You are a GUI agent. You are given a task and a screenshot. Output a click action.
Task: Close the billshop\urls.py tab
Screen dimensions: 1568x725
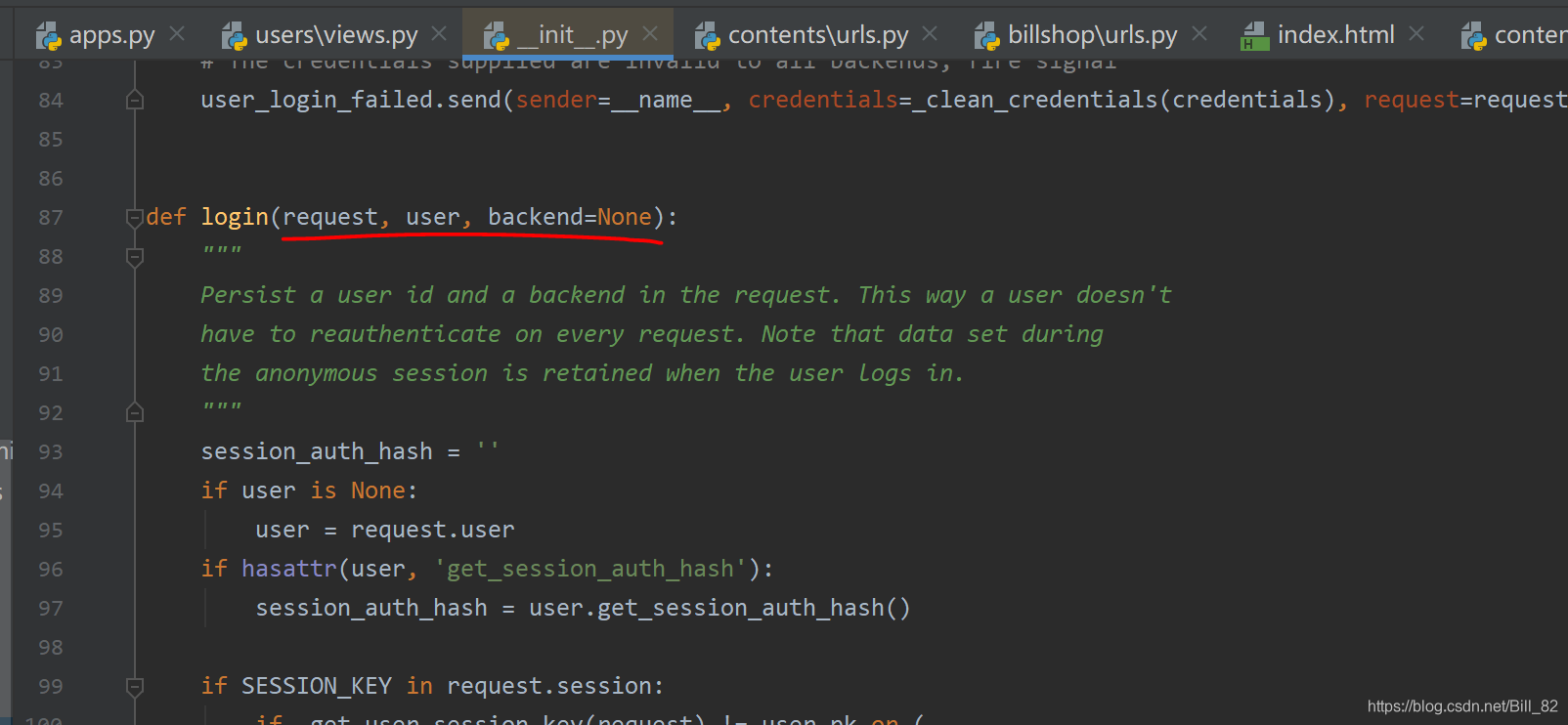point(1199,34)
